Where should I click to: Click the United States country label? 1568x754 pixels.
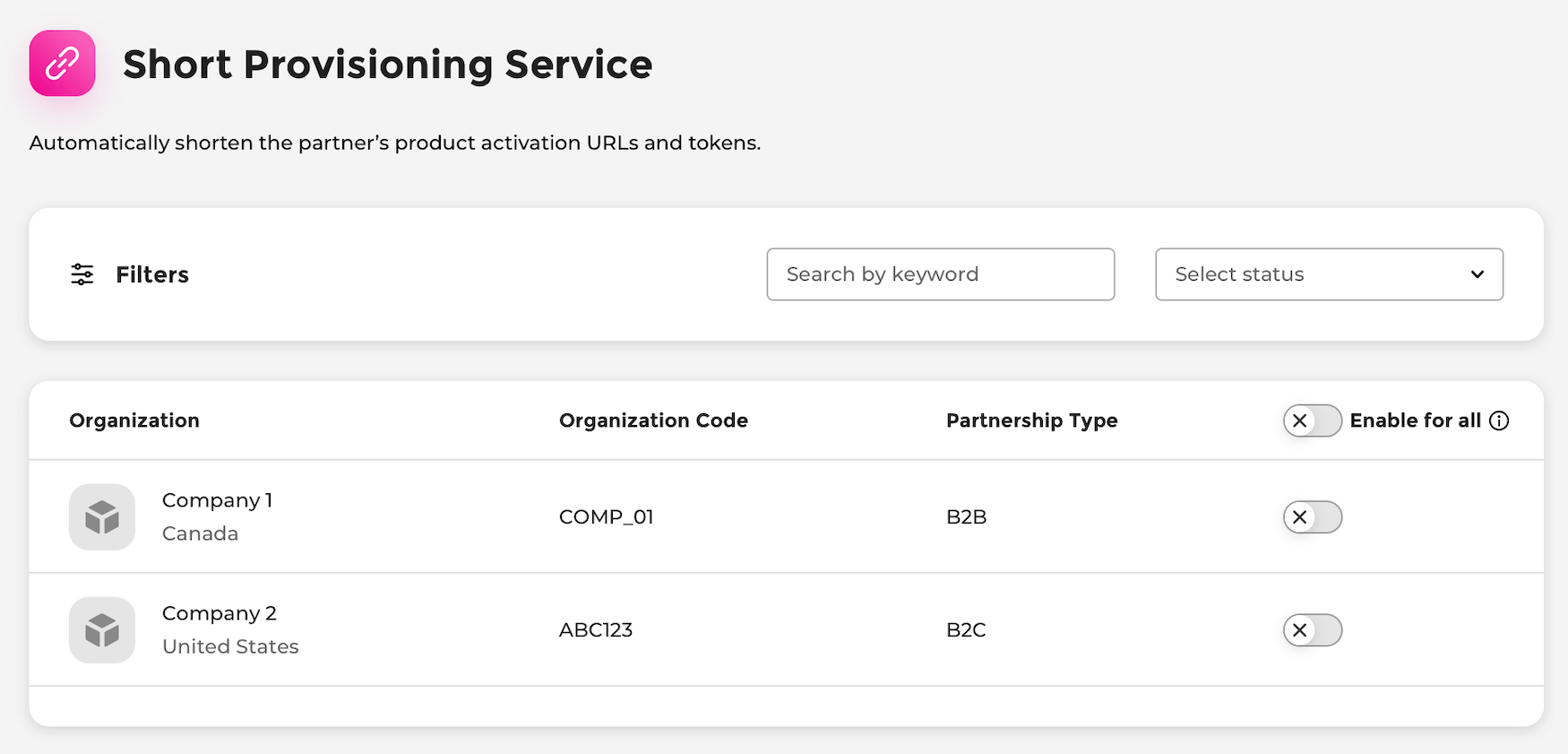(x=230, y=646)
